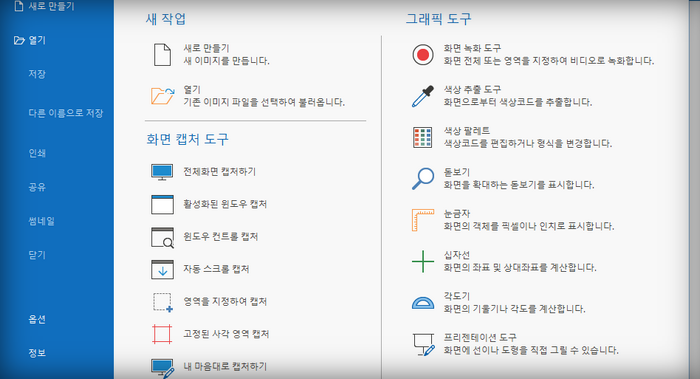Click the 색상 팔레트 title
Image resolution: width=700 pixels, height=379 pixels.
pos(467,131)
